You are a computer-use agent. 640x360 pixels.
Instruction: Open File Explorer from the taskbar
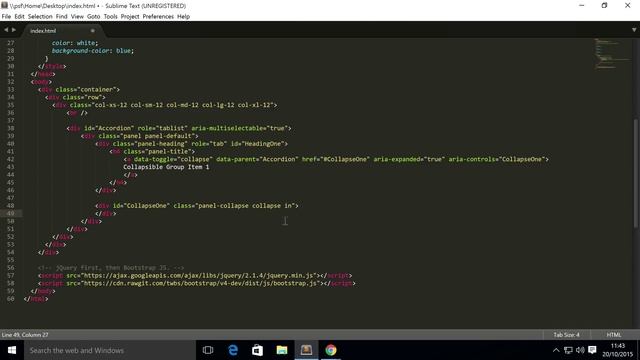[x=282, y=350]
